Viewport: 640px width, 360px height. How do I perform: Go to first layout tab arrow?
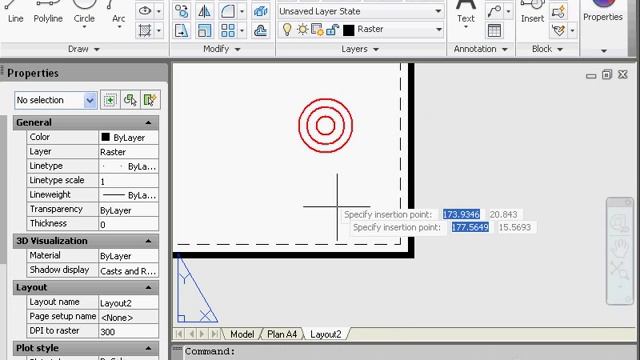coord(179,334)
